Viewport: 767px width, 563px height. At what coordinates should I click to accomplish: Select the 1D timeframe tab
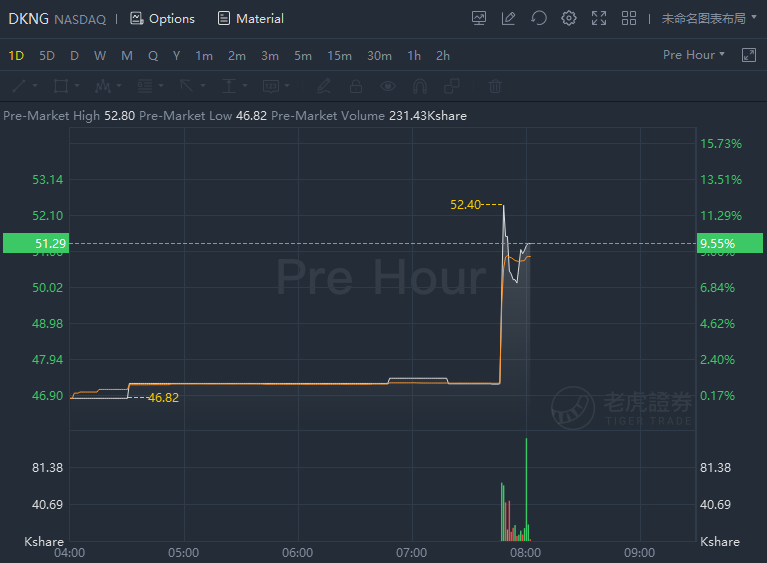[x=16, y=56]
